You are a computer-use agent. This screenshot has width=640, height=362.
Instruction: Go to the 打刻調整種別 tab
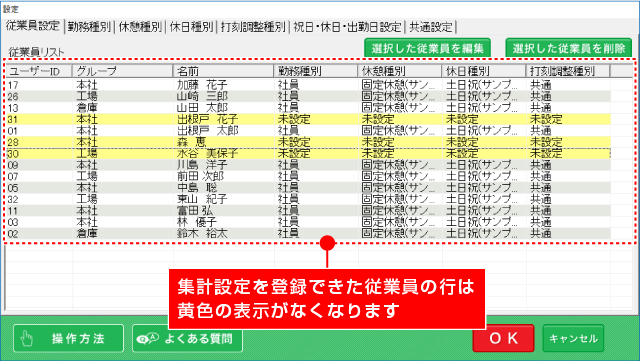(253, 27)
